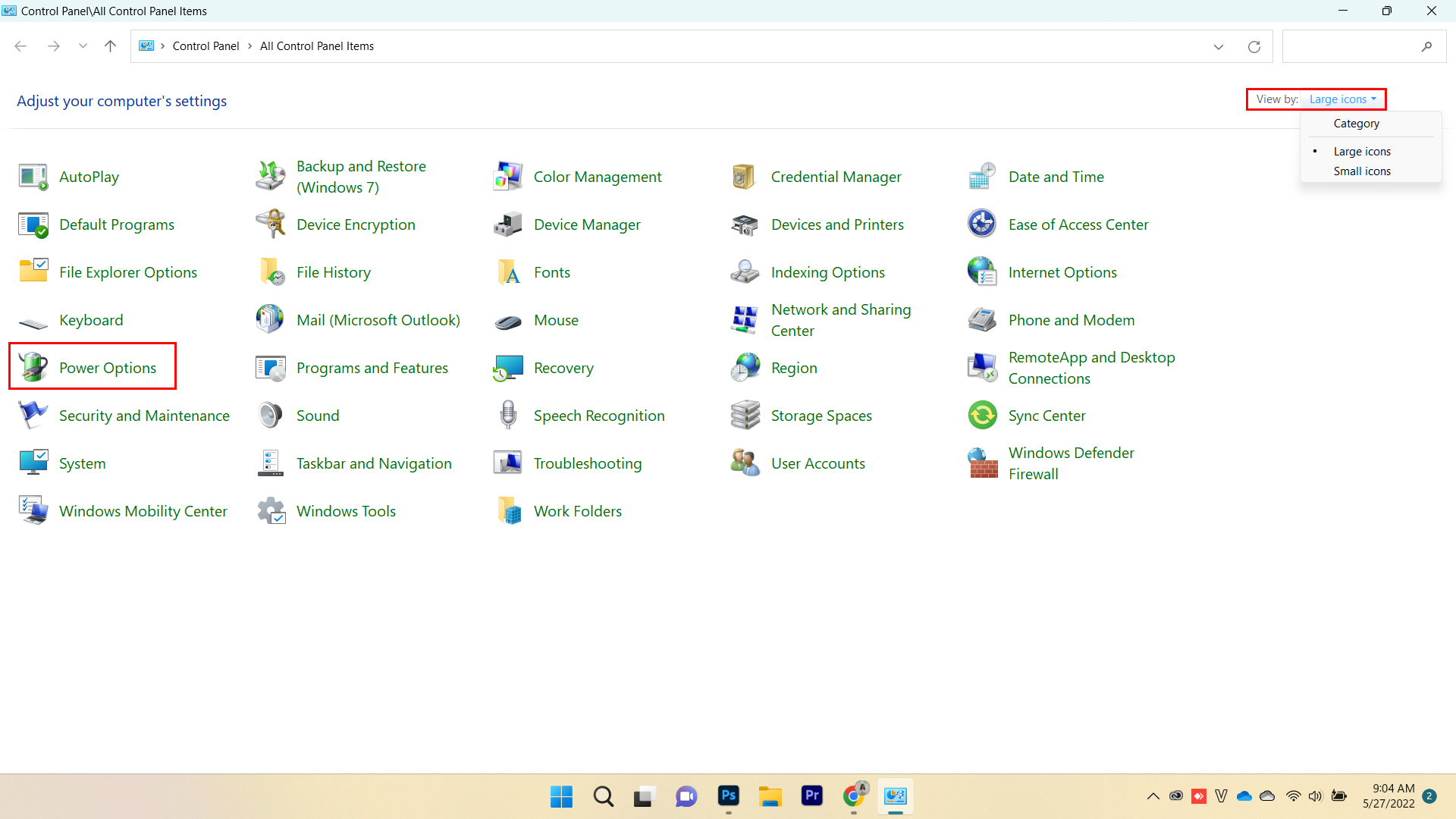
Task: Open Photoshop from the taskbar
Action: [x=728, y=795]
